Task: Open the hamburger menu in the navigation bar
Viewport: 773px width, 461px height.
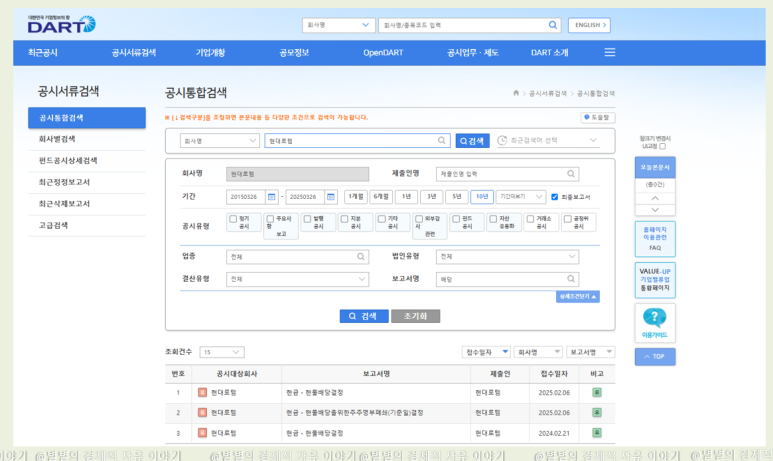Action: (x=610, y=52)
